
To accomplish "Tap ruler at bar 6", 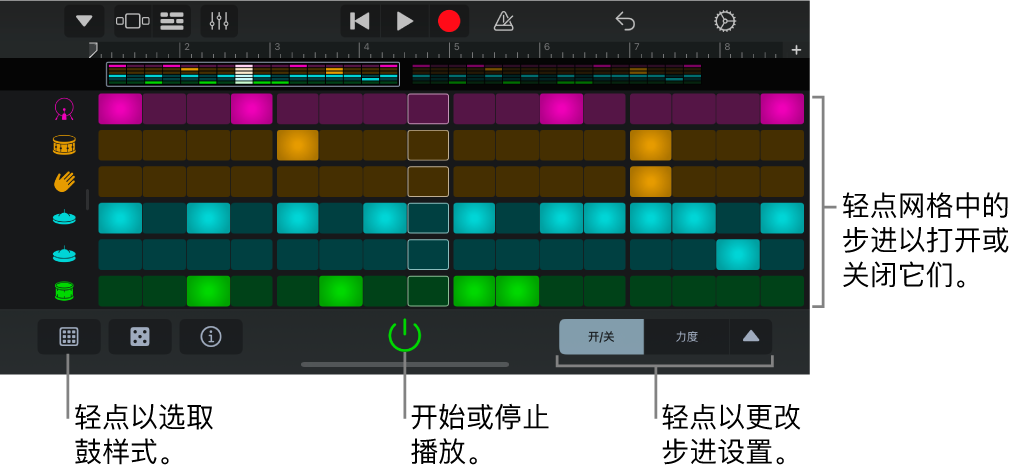I will click(546, 49).
